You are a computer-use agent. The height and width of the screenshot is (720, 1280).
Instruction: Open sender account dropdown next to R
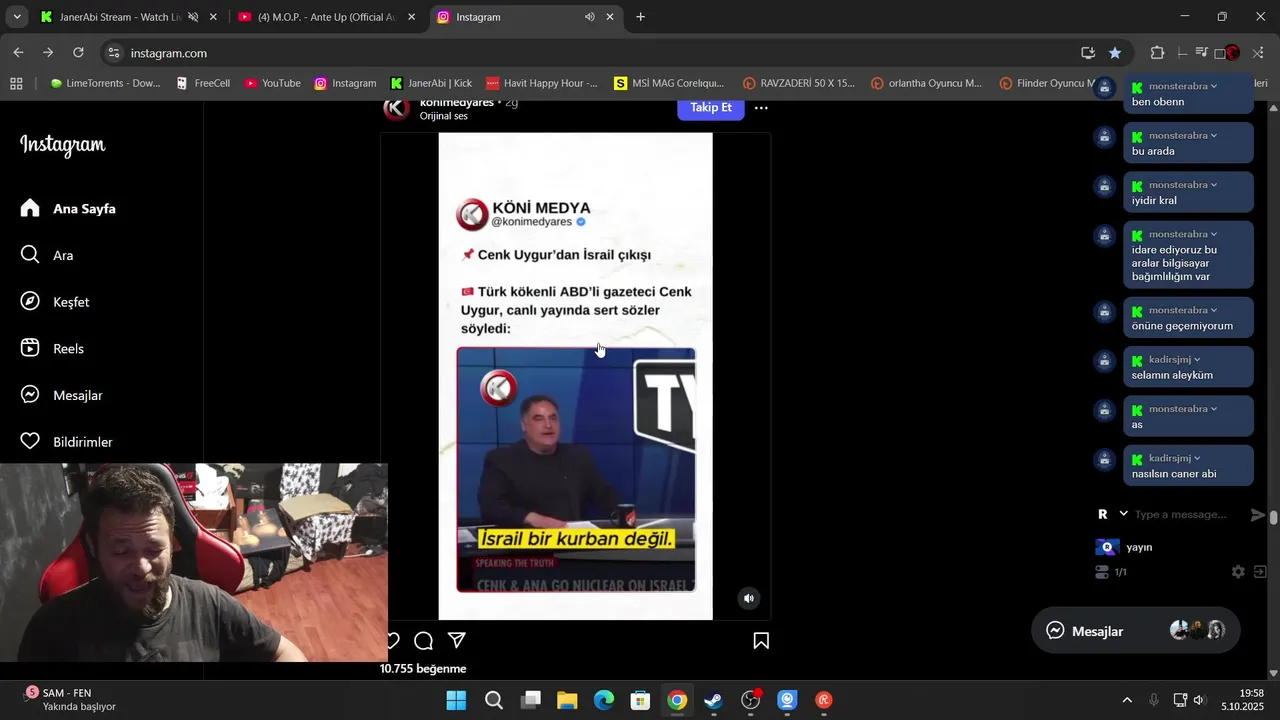click(1123, 514)
